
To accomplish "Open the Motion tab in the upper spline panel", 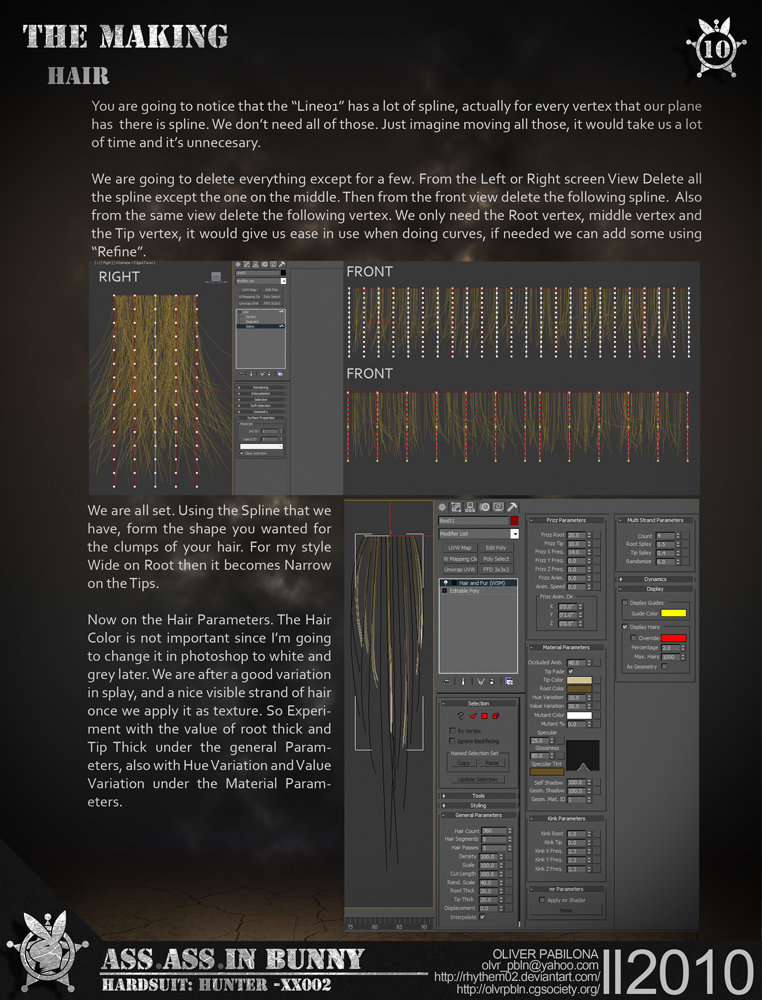I will click(265, 264).
